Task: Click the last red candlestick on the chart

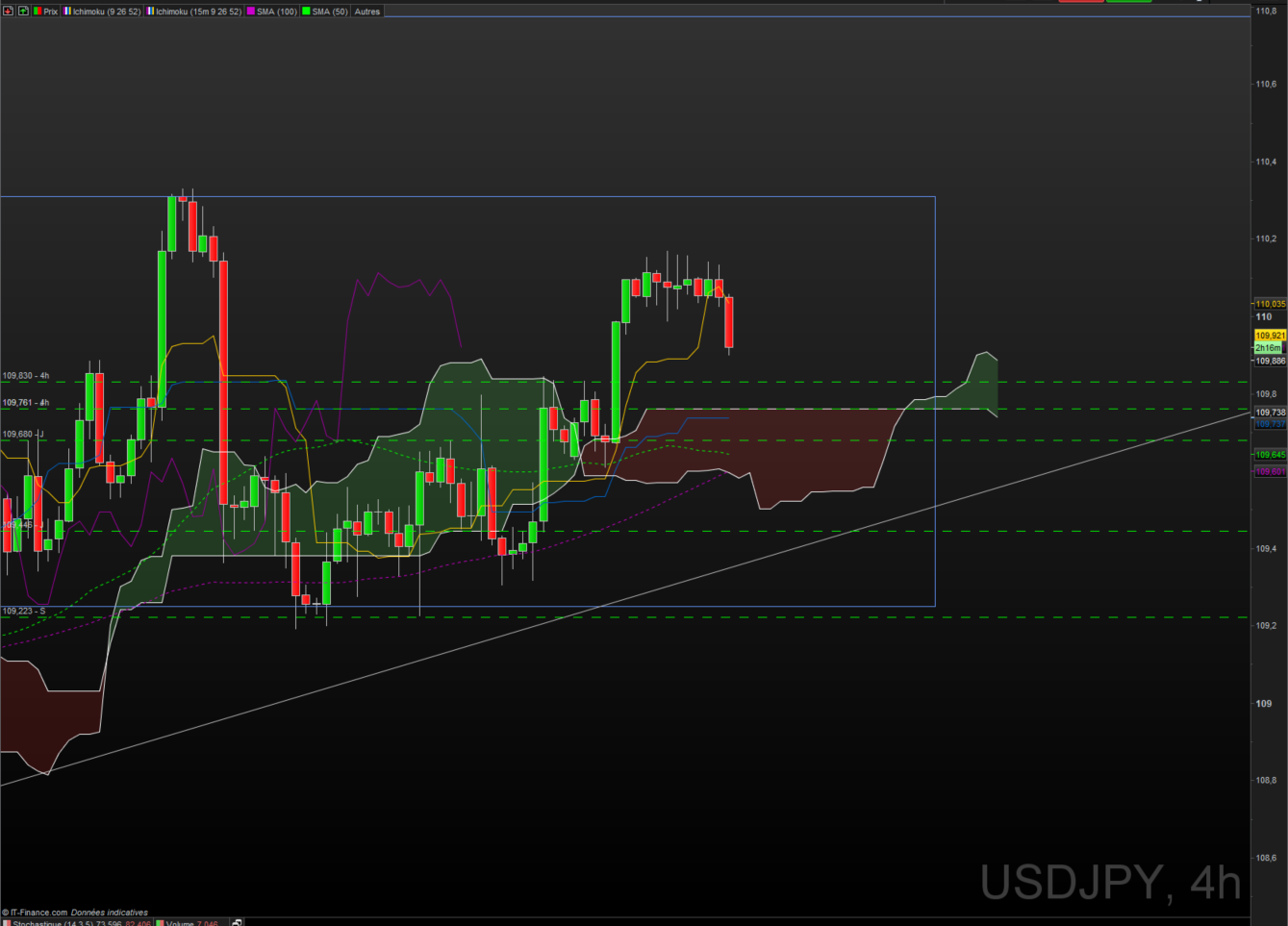Action: coord(729,323)
